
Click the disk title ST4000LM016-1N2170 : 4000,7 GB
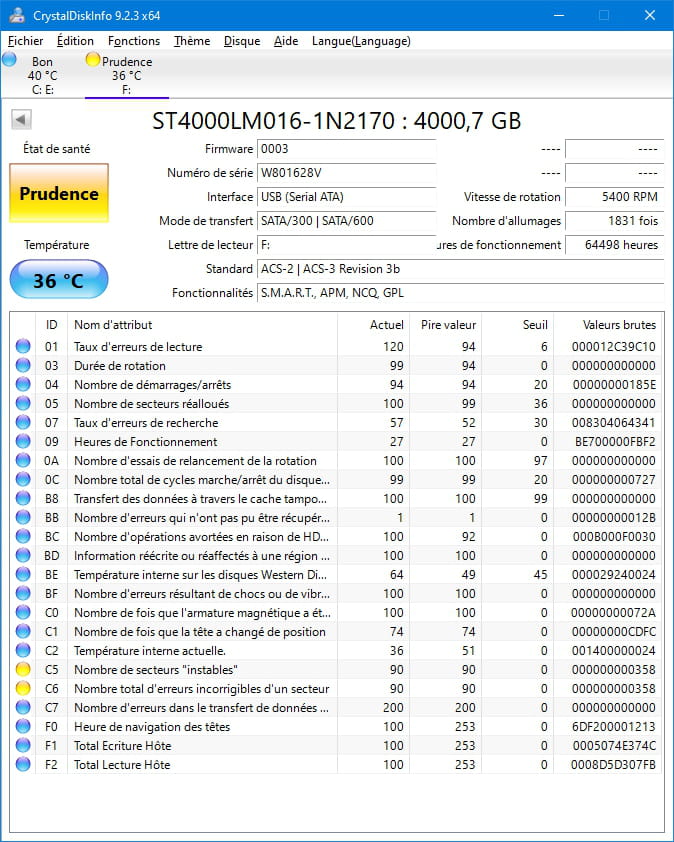[337, 121]
